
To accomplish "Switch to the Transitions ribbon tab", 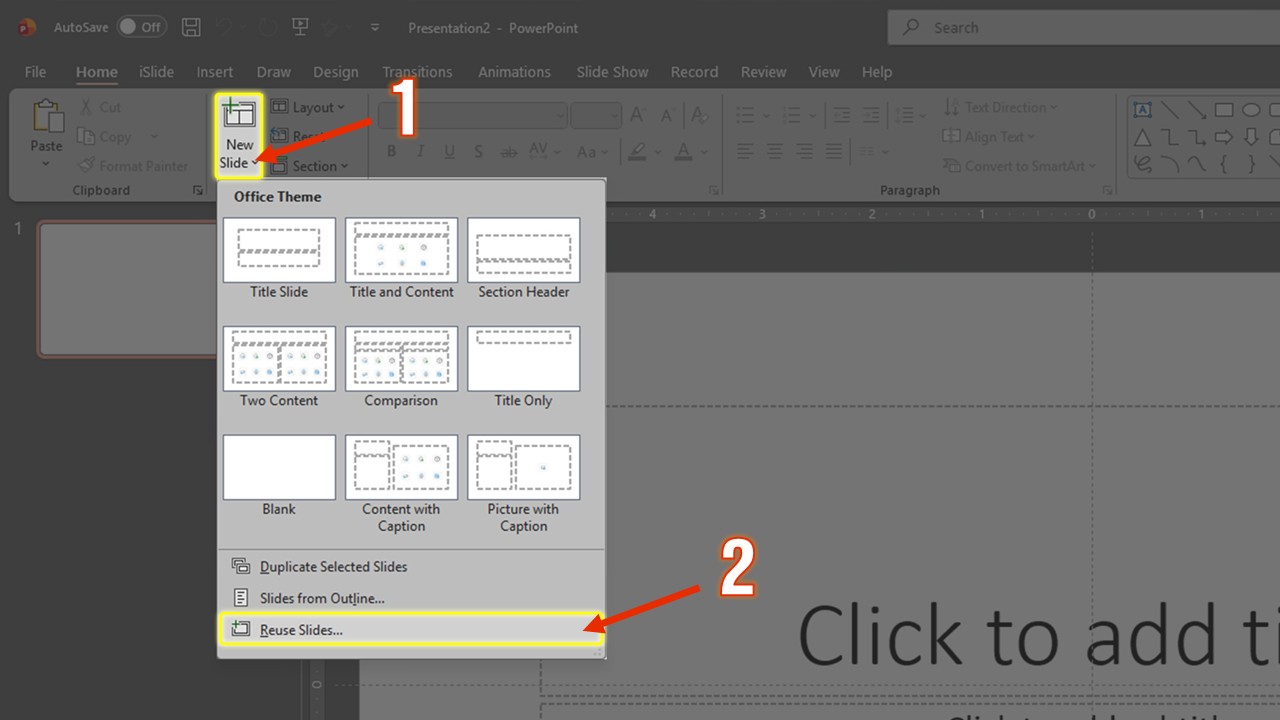I will (x=417, y=71).
